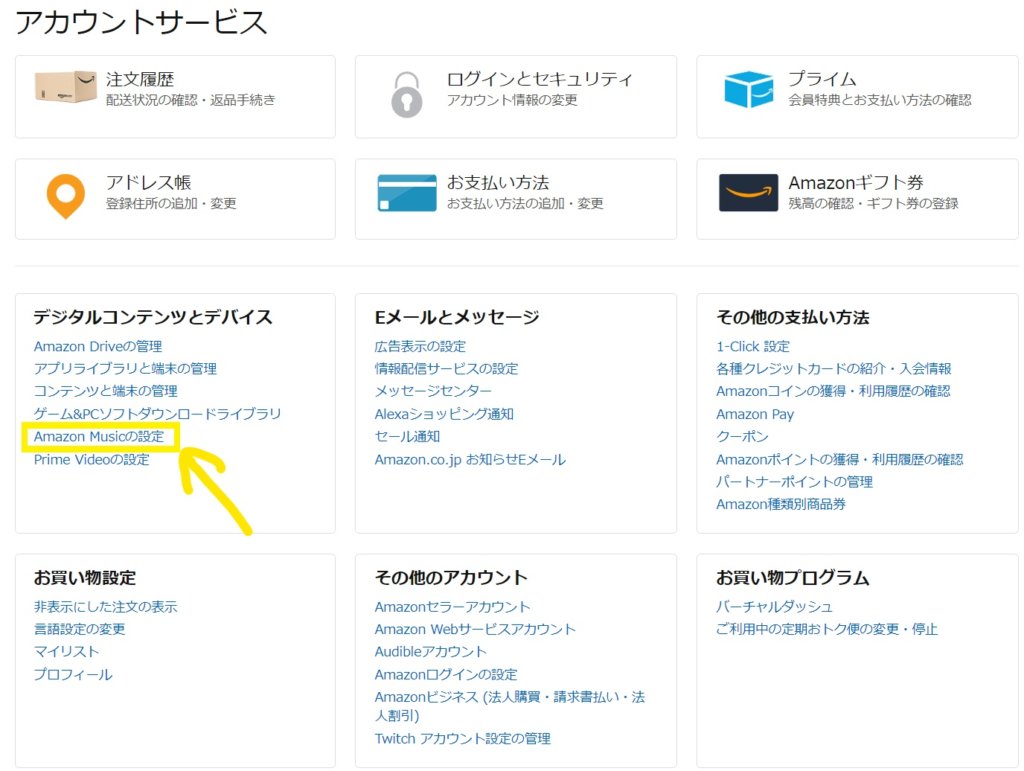
Task: Open the アドレス帳 card title
Action: [149, 183]
